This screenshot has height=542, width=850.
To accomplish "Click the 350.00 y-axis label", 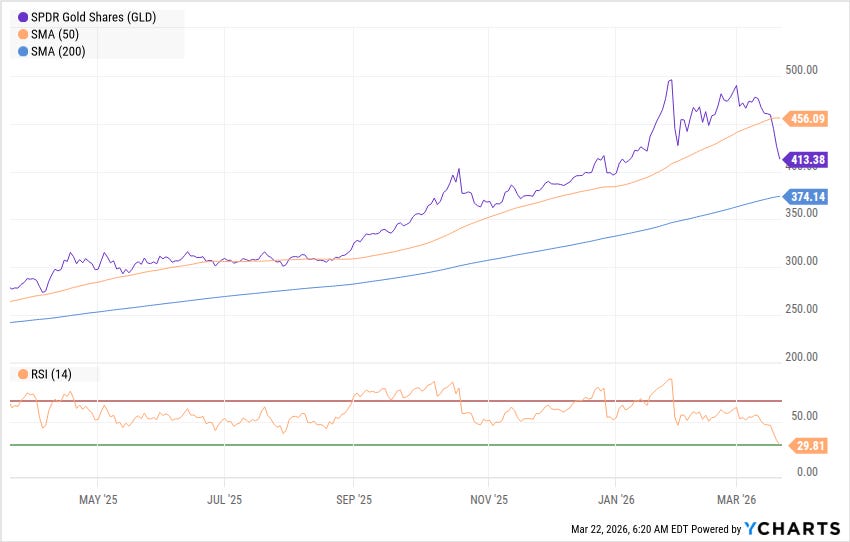I will coord(801,213).
